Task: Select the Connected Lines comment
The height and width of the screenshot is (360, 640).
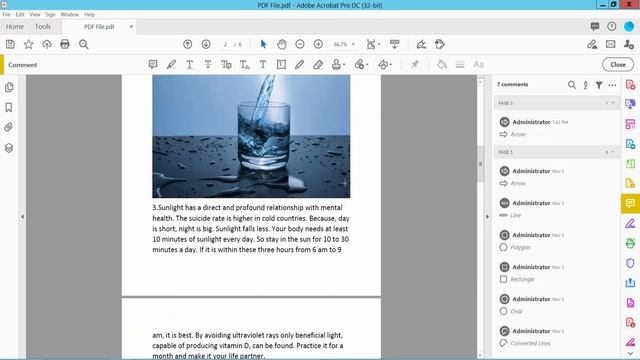Action: click(x=556, y=337)
